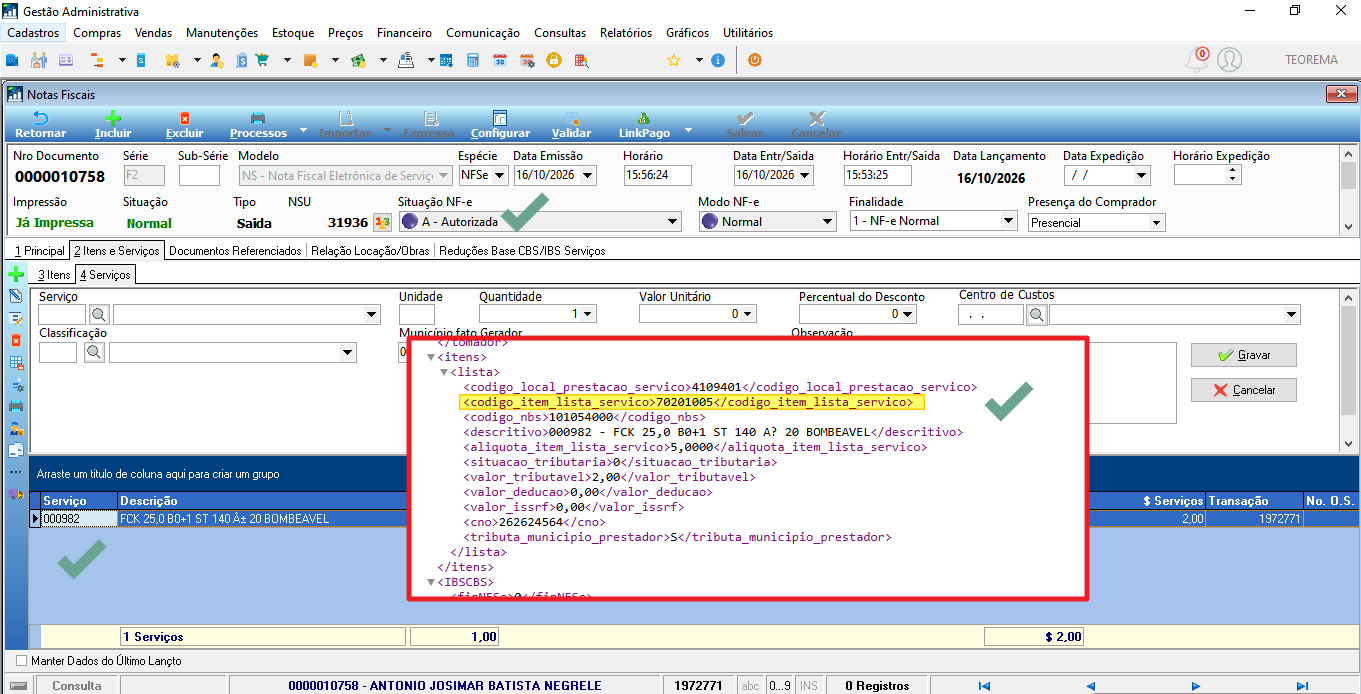This screenshot has width=1361, height=694.
Task: Click the magnifier beside Centro de Custos
Action: pyautogui.click(x=1037, y=315)
